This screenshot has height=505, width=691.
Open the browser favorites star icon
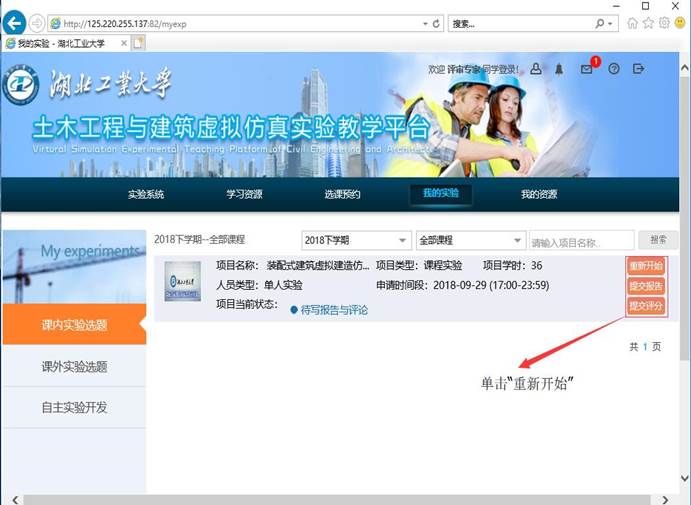(648, 22)
